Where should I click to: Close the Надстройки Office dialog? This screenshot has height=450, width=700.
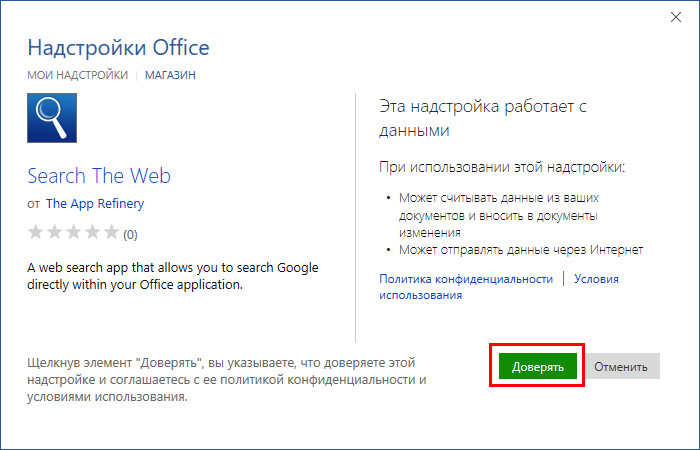click(x=676, y=17)
